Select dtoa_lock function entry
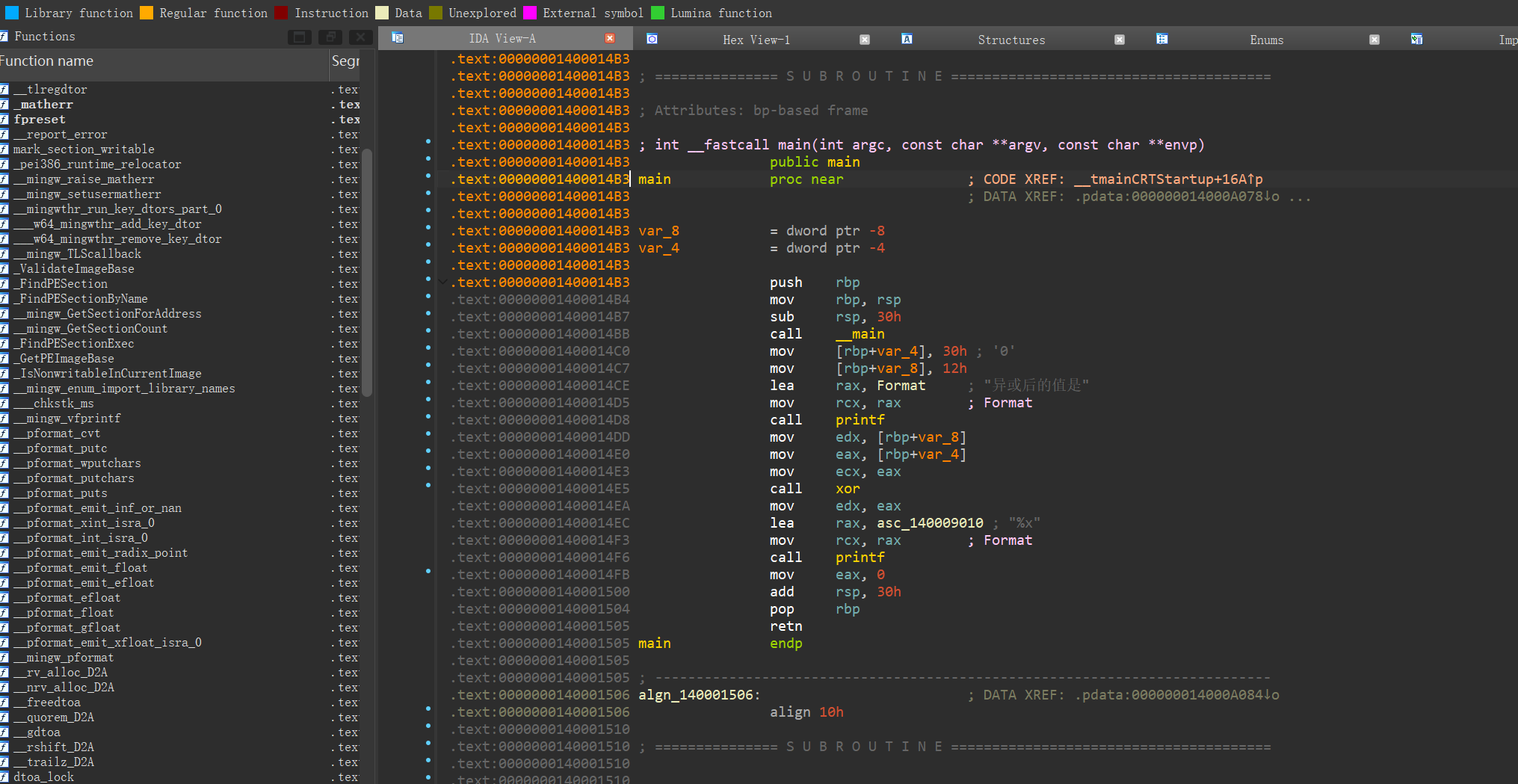The width and height of the screenshot is (1518, 784). (43, 777)
